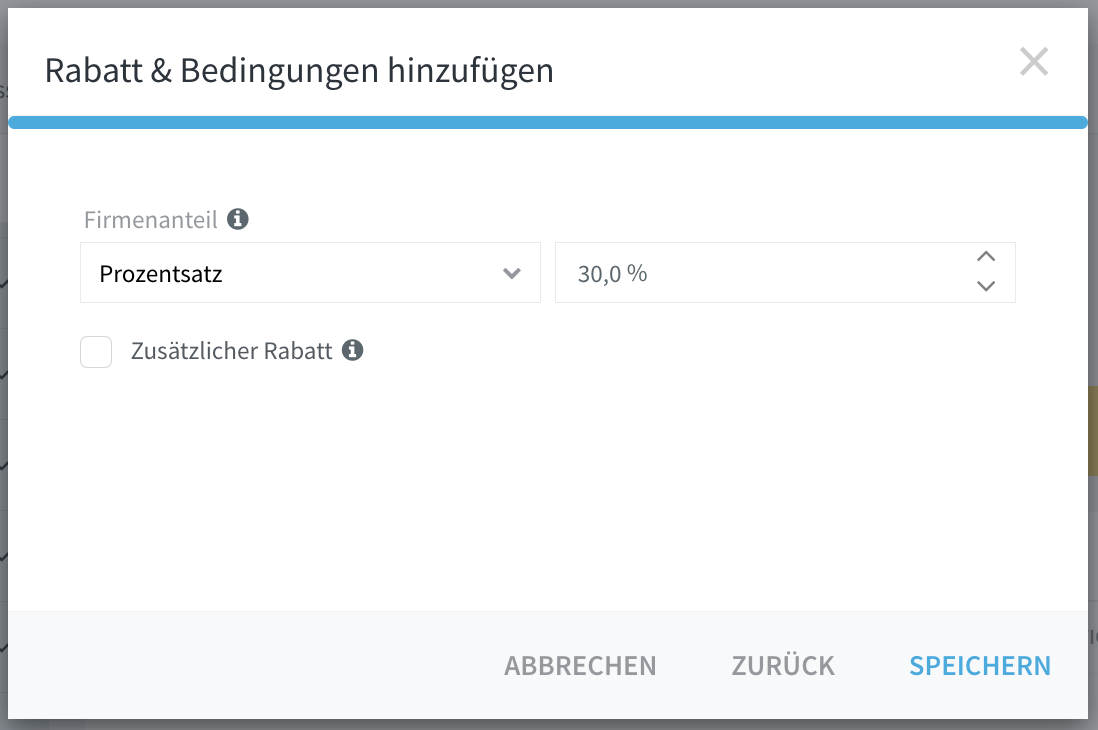Decrease the percentage with the down arrow
This screenshot has height=730, width=1098.
986,286
